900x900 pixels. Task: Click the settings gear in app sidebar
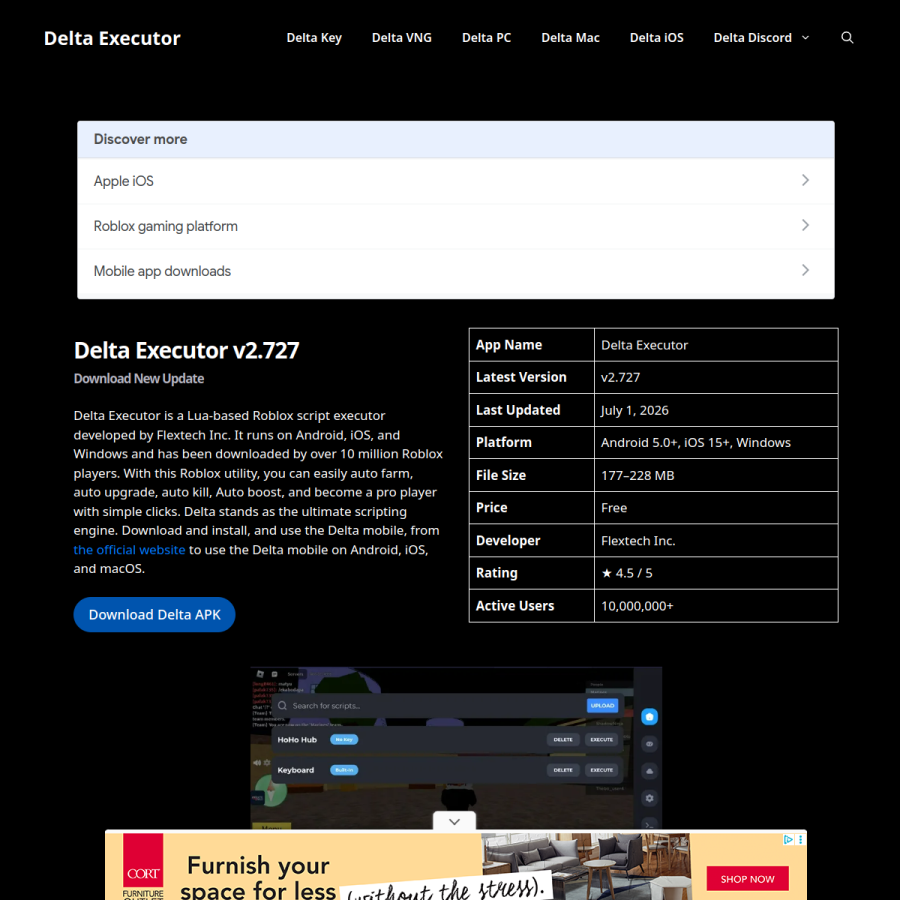pos(649,798)
